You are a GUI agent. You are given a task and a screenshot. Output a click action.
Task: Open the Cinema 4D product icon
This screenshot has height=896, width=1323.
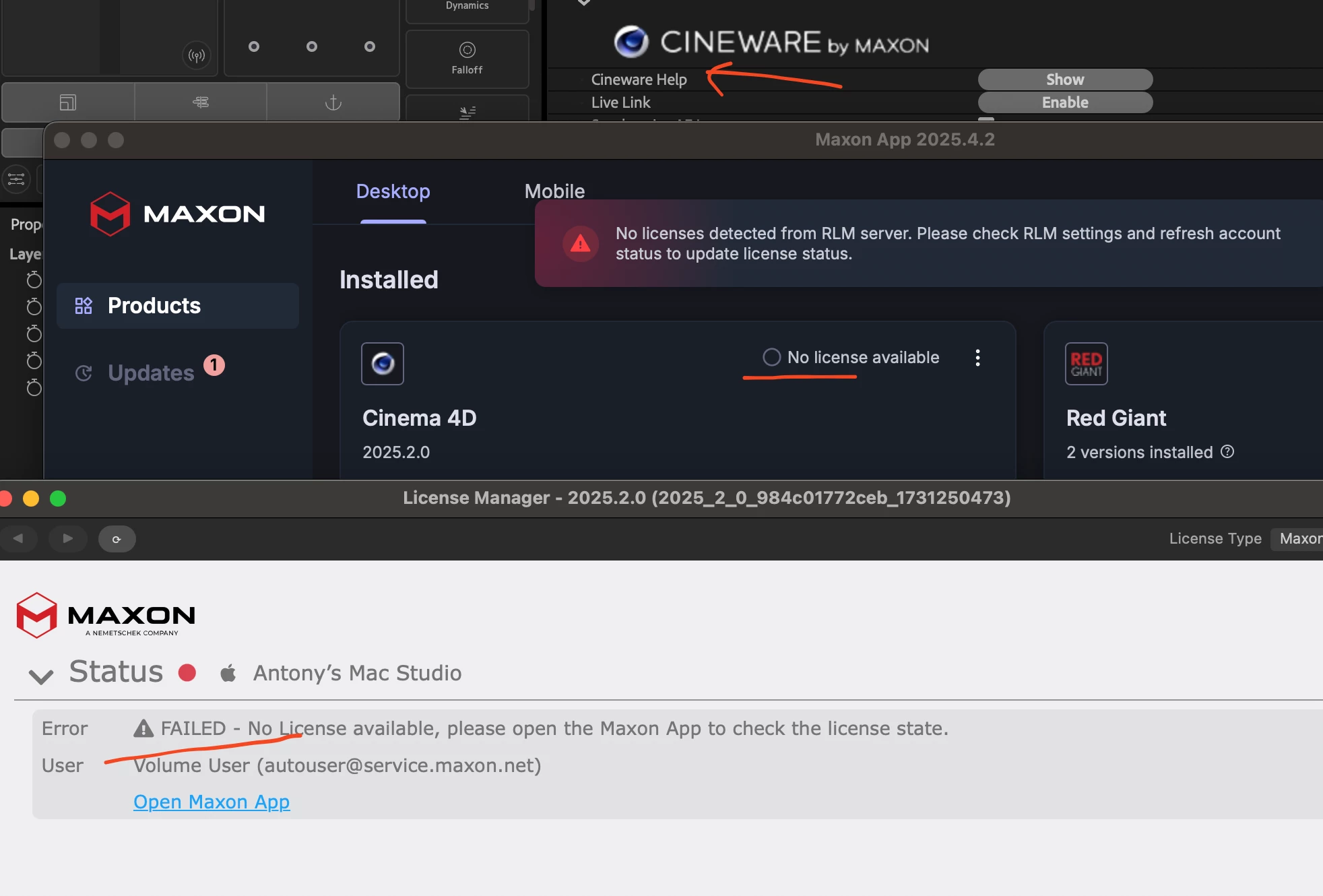coord(382,364)
